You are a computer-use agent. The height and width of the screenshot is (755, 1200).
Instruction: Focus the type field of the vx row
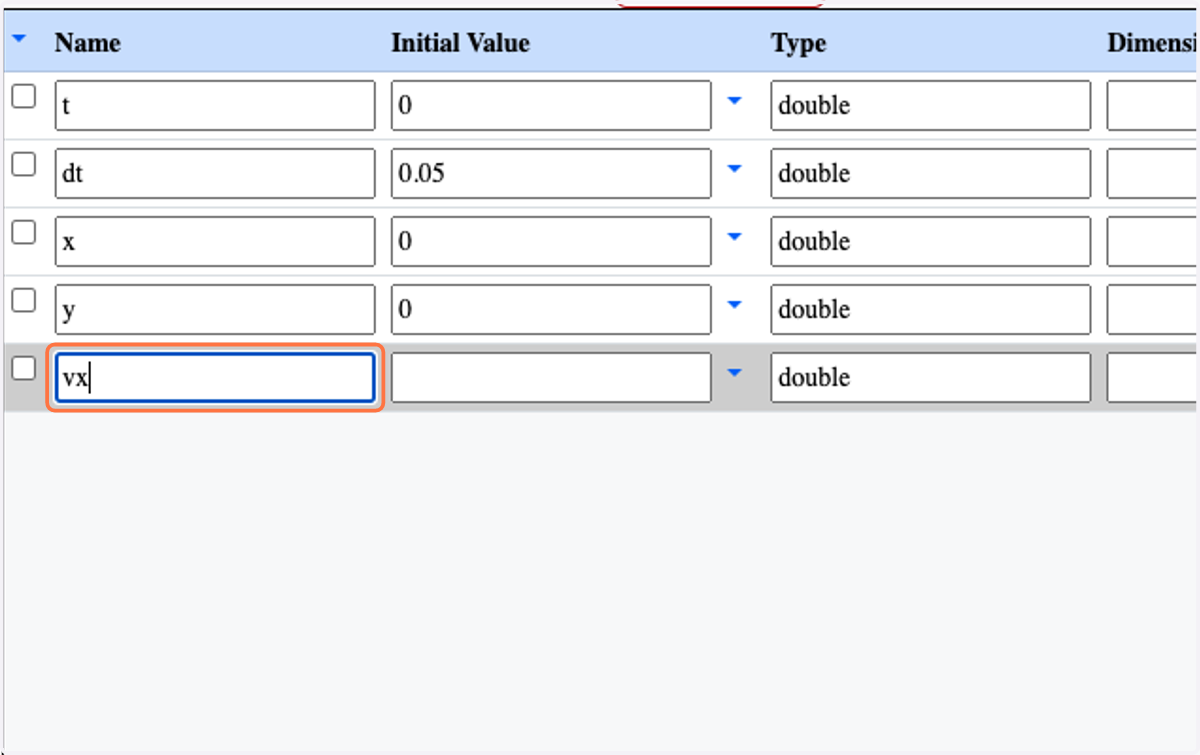930,377
